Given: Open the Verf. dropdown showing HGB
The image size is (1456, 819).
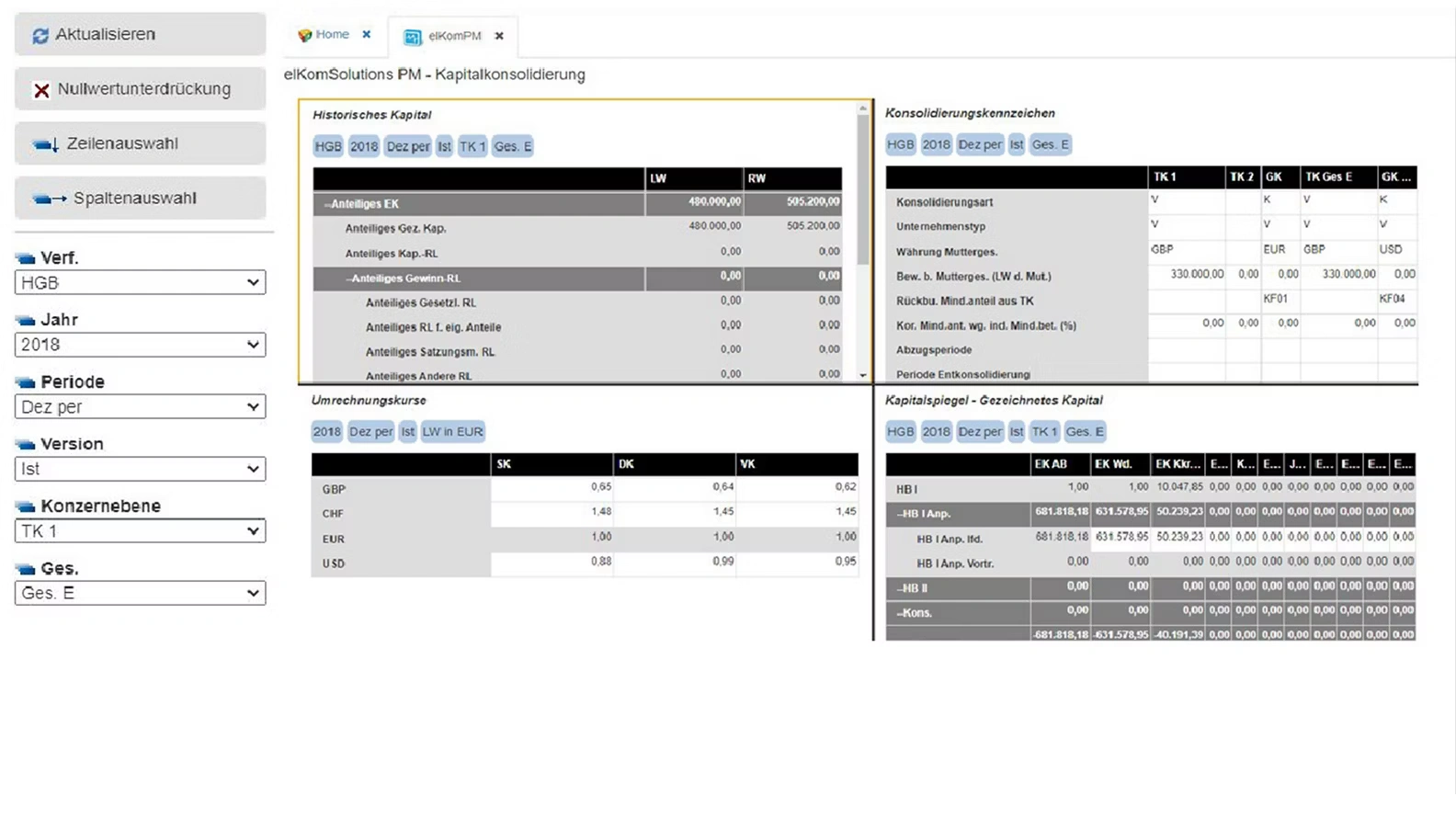Looking at the screenshot, I should click(140, 283).
